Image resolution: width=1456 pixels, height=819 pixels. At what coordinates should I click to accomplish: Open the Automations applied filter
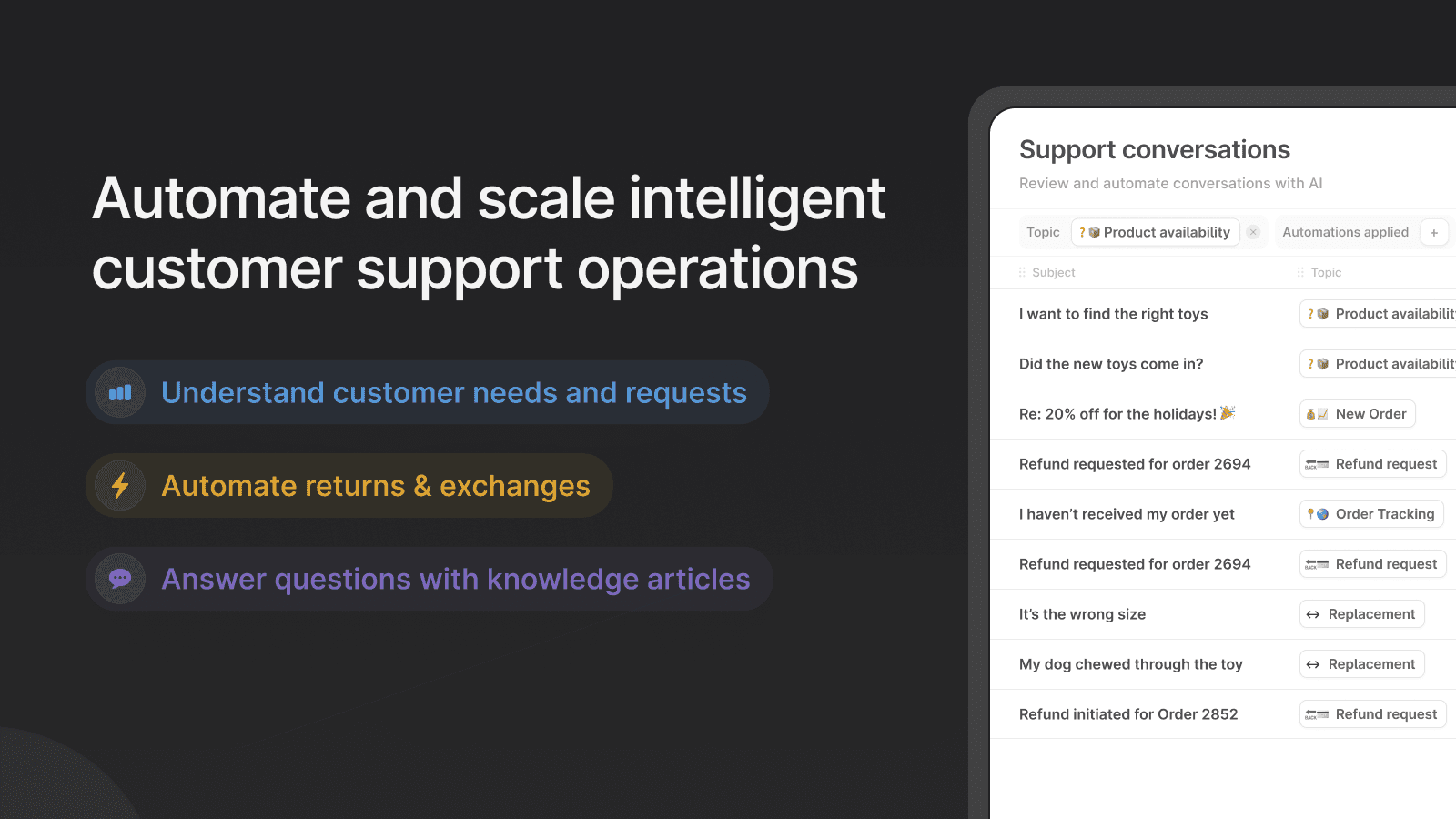[x=1346, y=232]
